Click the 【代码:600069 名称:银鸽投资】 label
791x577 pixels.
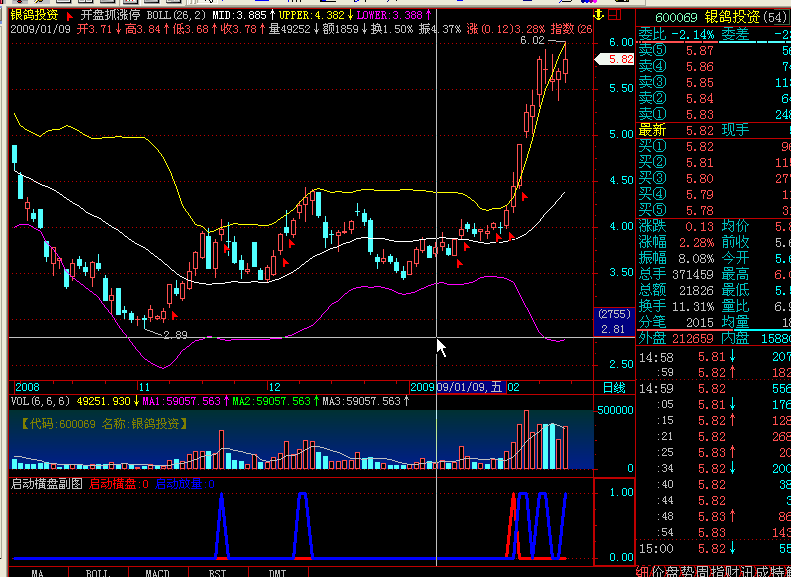tap(103, 424)
